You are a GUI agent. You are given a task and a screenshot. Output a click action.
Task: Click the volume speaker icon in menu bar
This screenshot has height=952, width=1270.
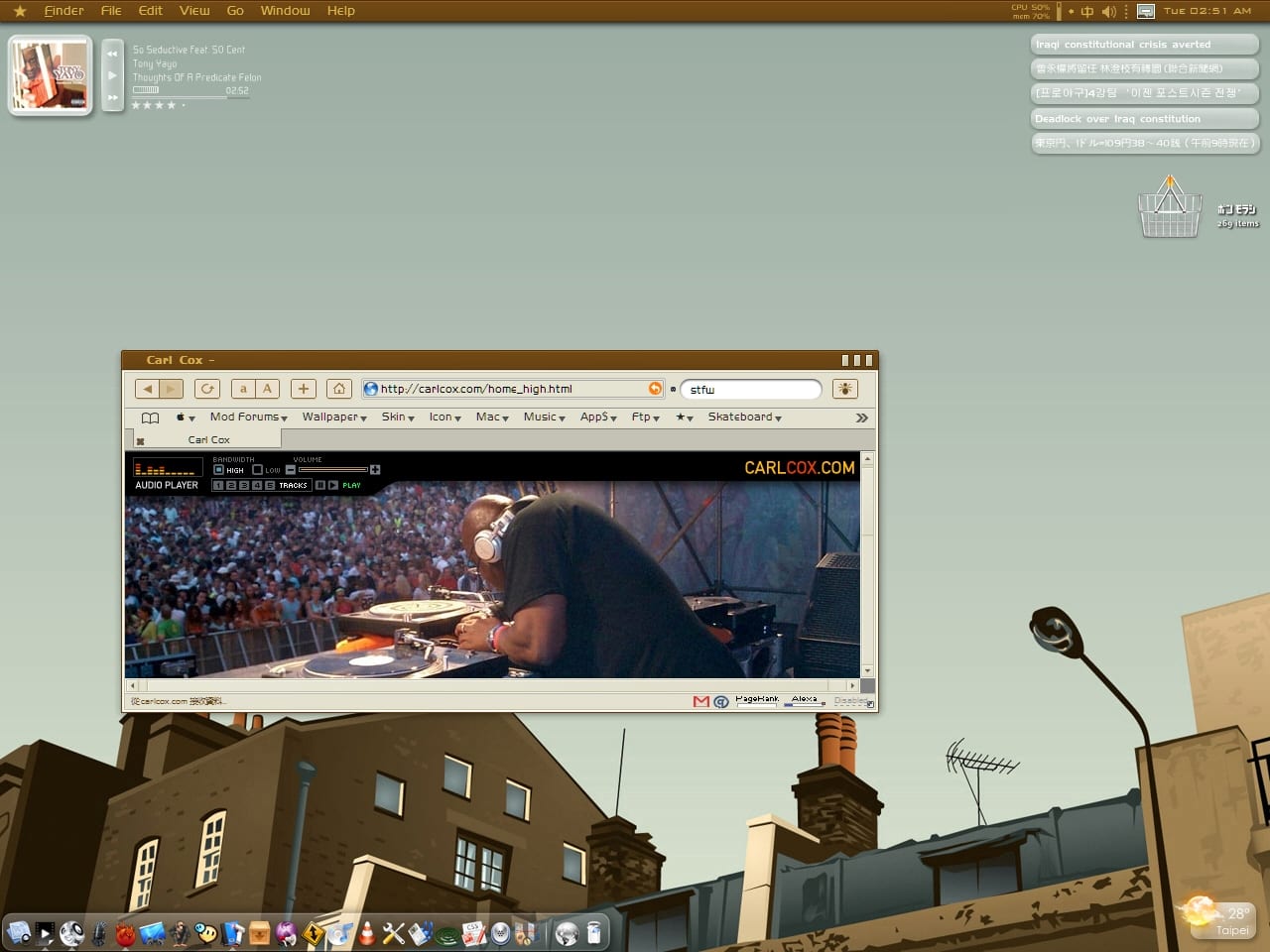pyautogui.click(x=1108, y=11)
